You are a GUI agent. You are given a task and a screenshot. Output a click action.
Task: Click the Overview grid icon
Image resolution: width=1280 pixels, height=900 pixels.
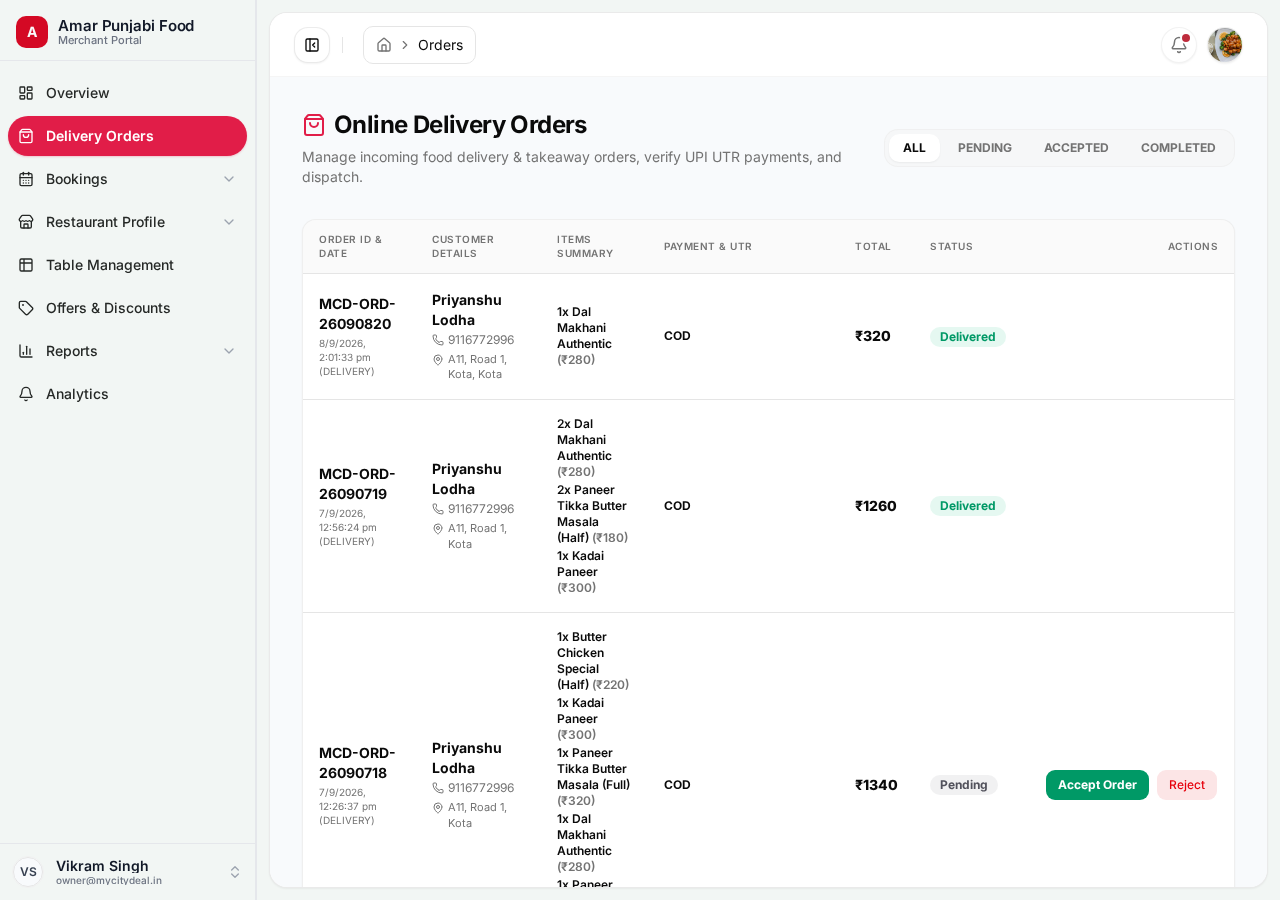[x=26, y=93]
